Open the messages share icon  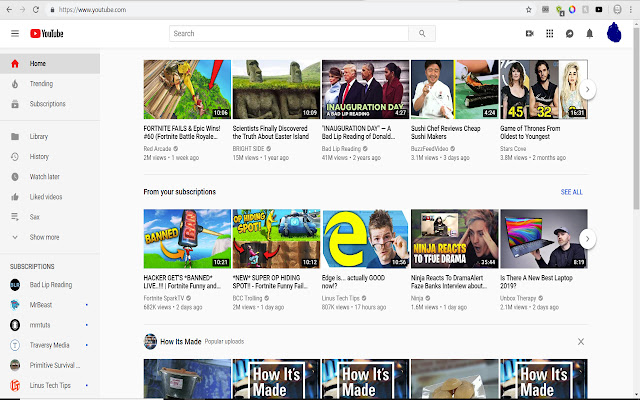(x=569, y=33)
